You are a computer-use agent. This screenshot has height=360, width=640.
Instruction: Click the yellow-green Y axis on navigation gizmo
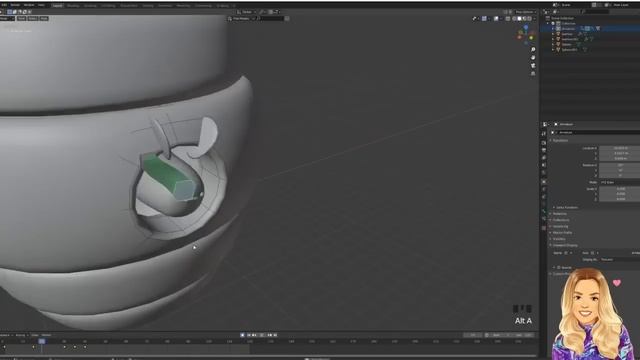(531, 38)
